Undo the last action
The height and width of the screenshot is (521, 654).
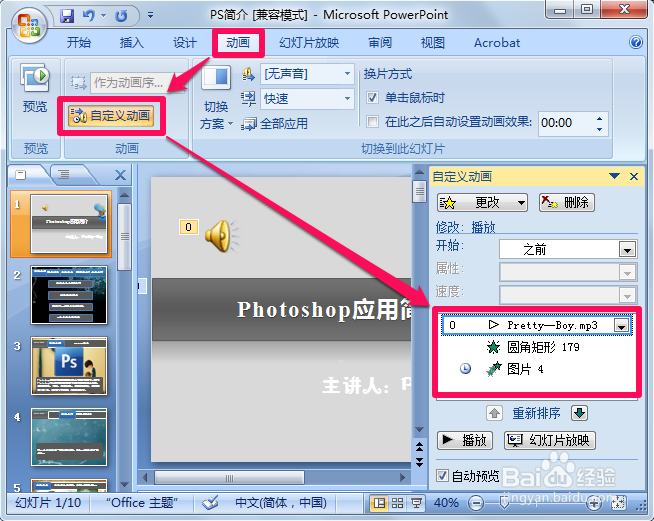88,16
